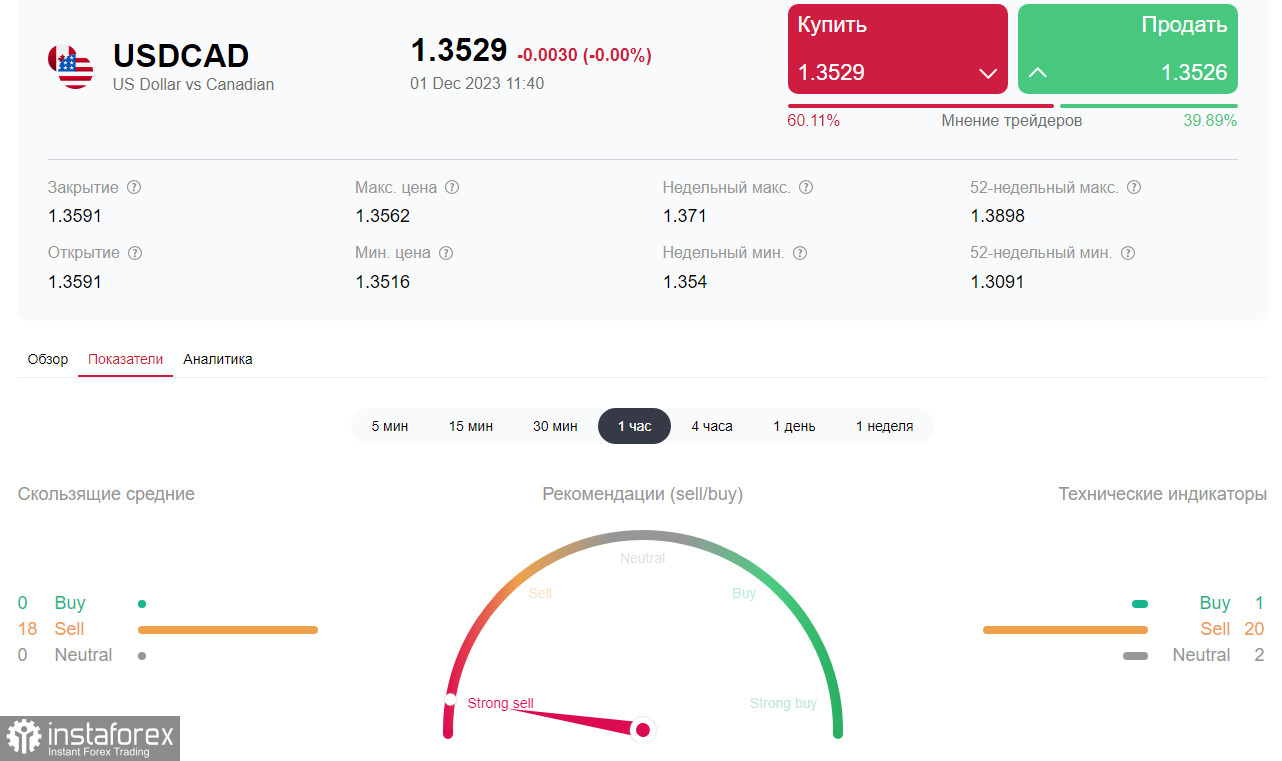Open help icon next to Открытие
Viewport: 1282px width, 761px height.
coord(135,253)
